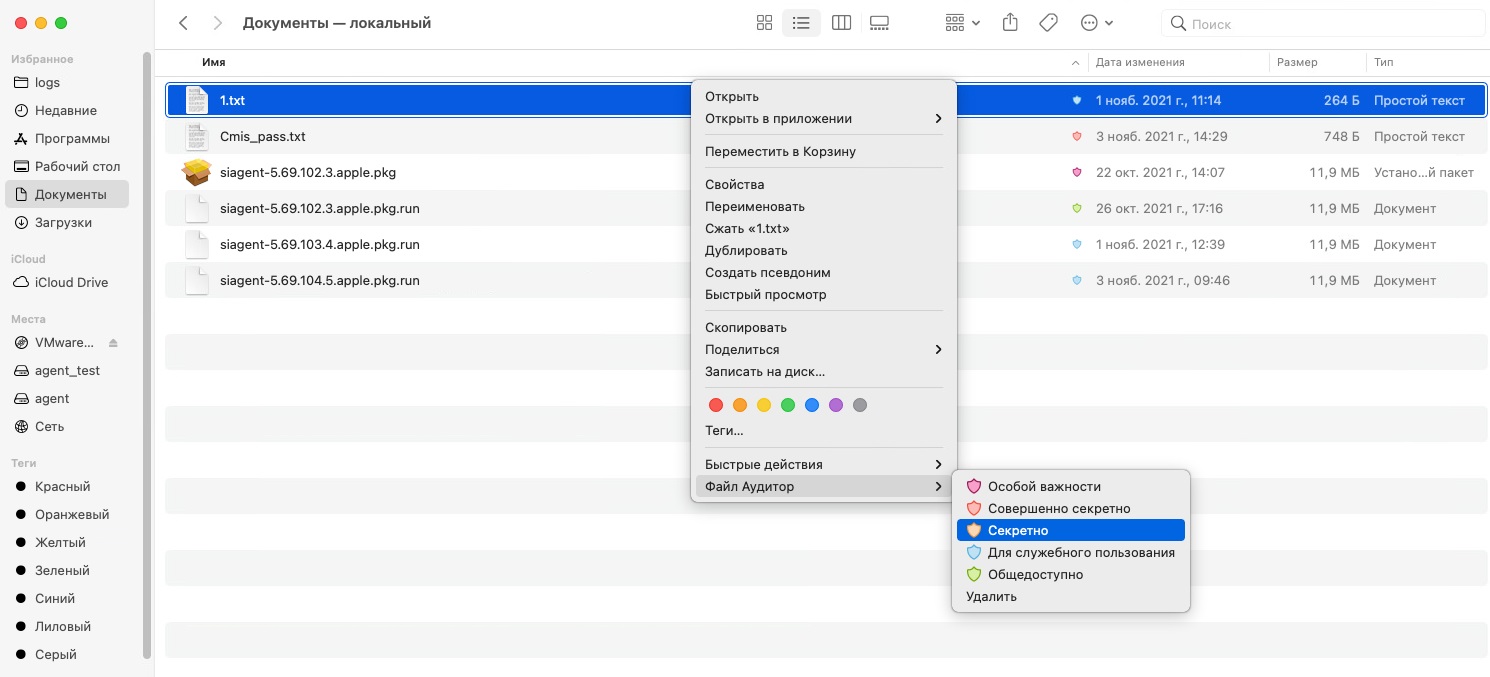Viewport: 1490px width, 677px height.
Task: Open the grouping options dropdown
Action: coord(962,23)
